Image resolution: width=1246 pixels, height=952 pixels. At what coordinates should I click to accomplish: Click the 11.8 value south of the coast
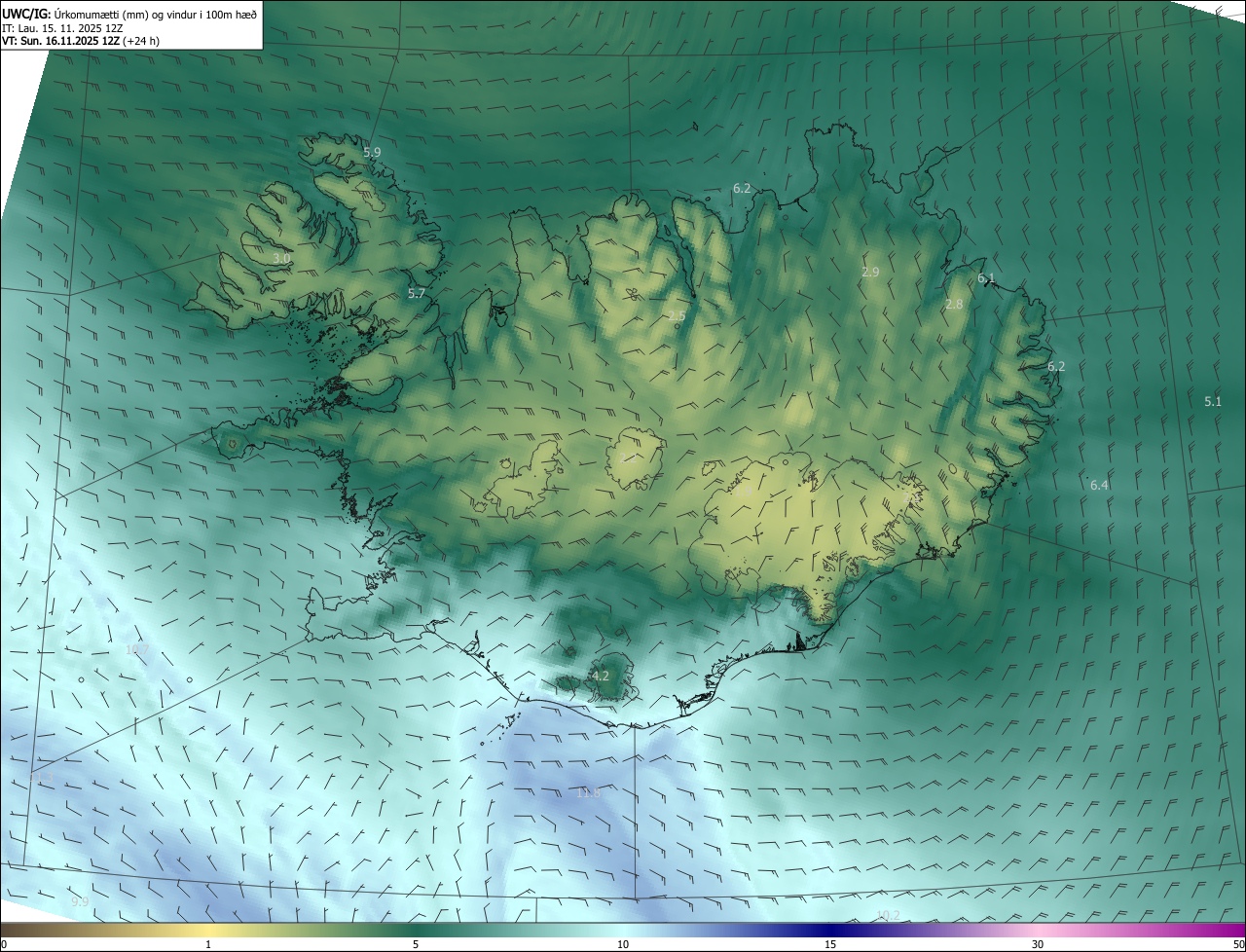coord(589,793)
